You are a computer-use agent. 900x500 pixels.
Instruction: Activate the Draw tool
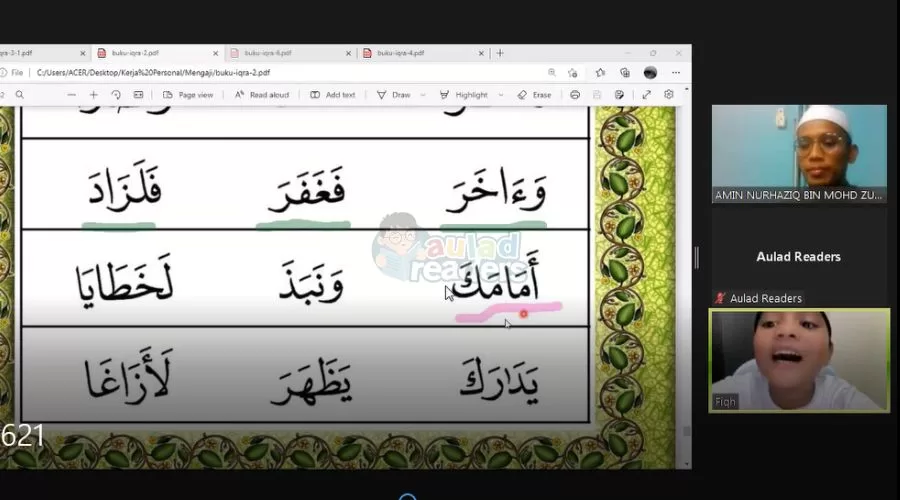tap(393, 95)
